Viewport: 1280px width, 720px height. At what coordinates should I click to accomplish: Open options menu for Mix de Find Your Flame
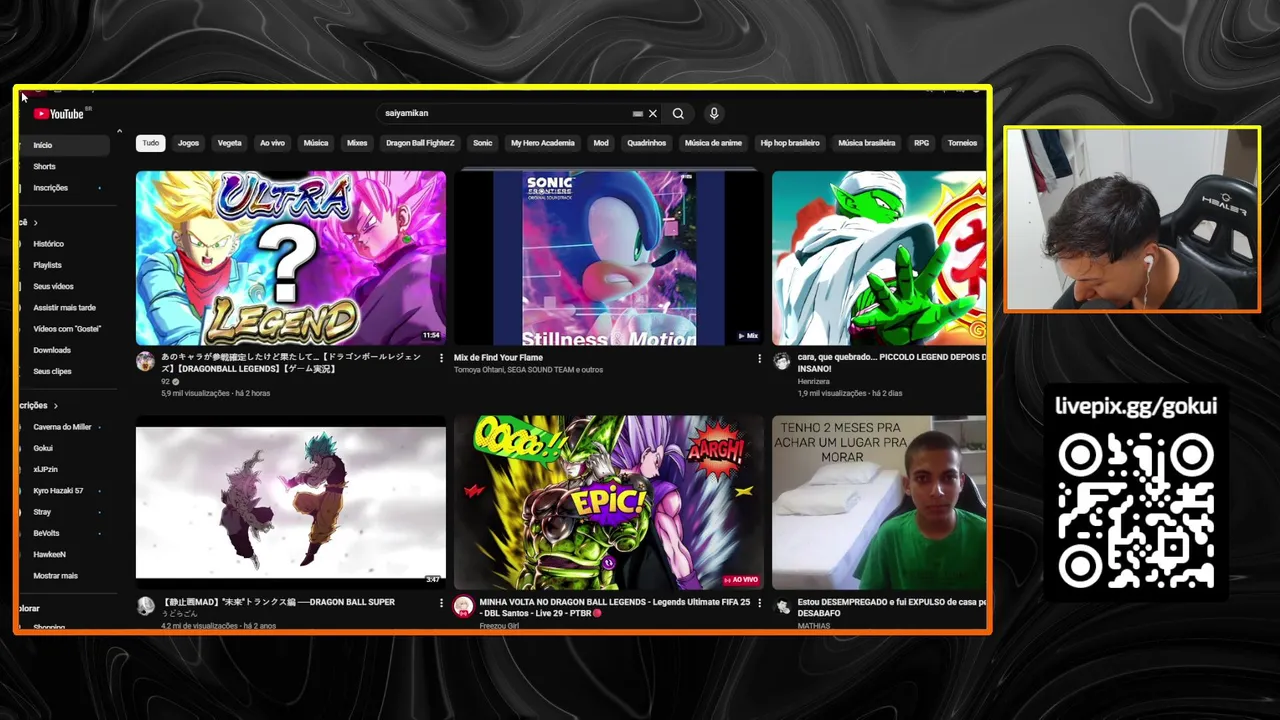tap(759, 358)
